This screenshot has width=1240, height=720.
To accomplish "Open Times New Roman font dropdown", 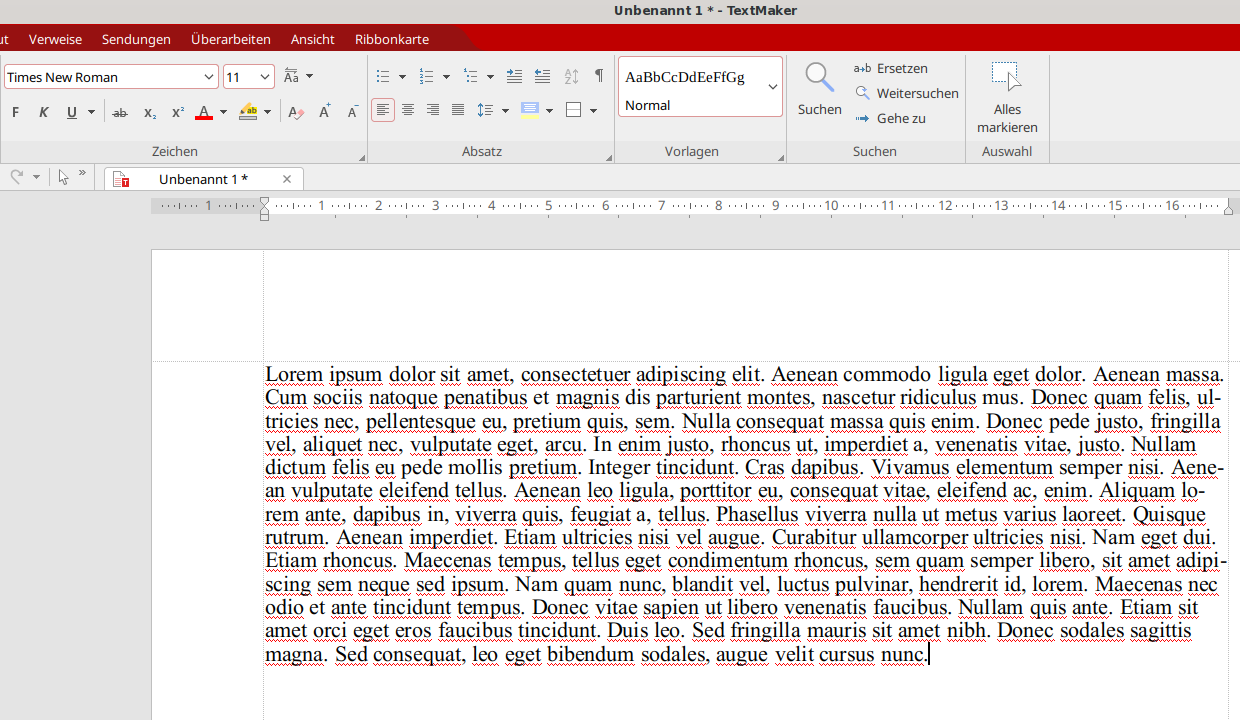I will pos(209,77).
